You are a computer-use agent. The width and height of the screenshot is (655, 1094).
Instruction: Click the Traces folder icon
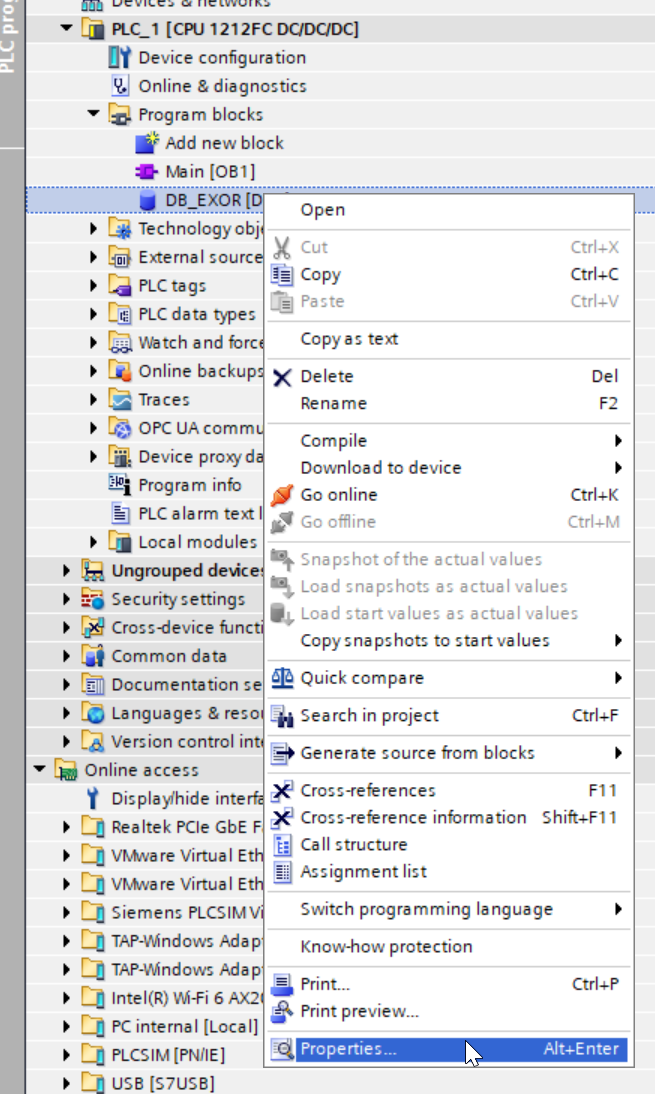(x=120, y=400)
